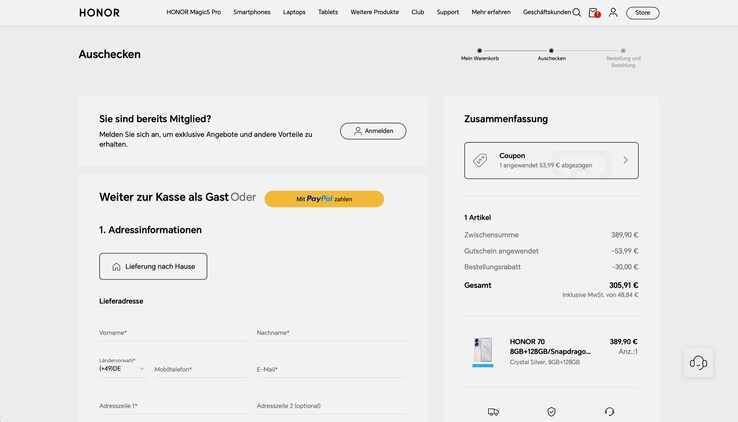Pay with the PayPal button
Image resolution: width=738 pixels, height=422 pixels.
coord(324,199)
